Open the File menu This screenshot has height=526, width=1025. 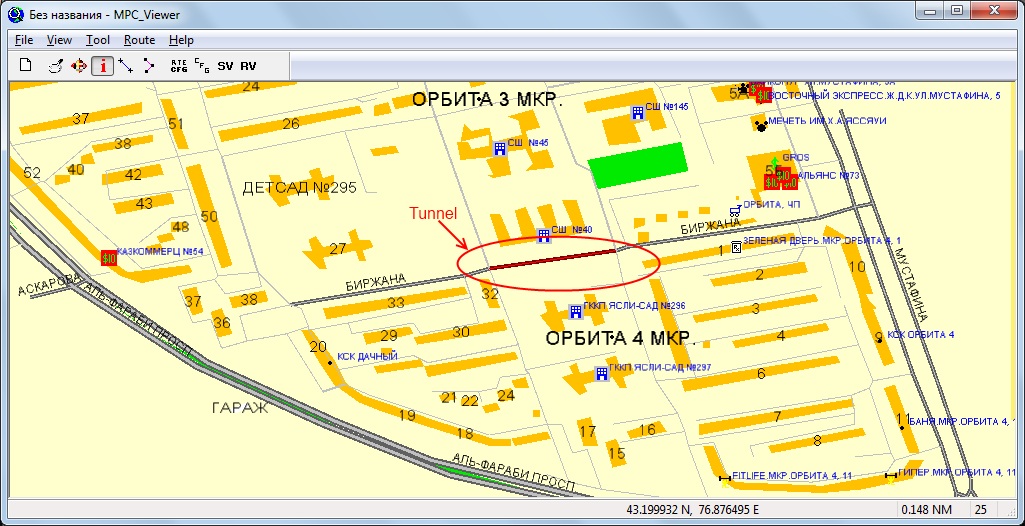click(25, 40)
